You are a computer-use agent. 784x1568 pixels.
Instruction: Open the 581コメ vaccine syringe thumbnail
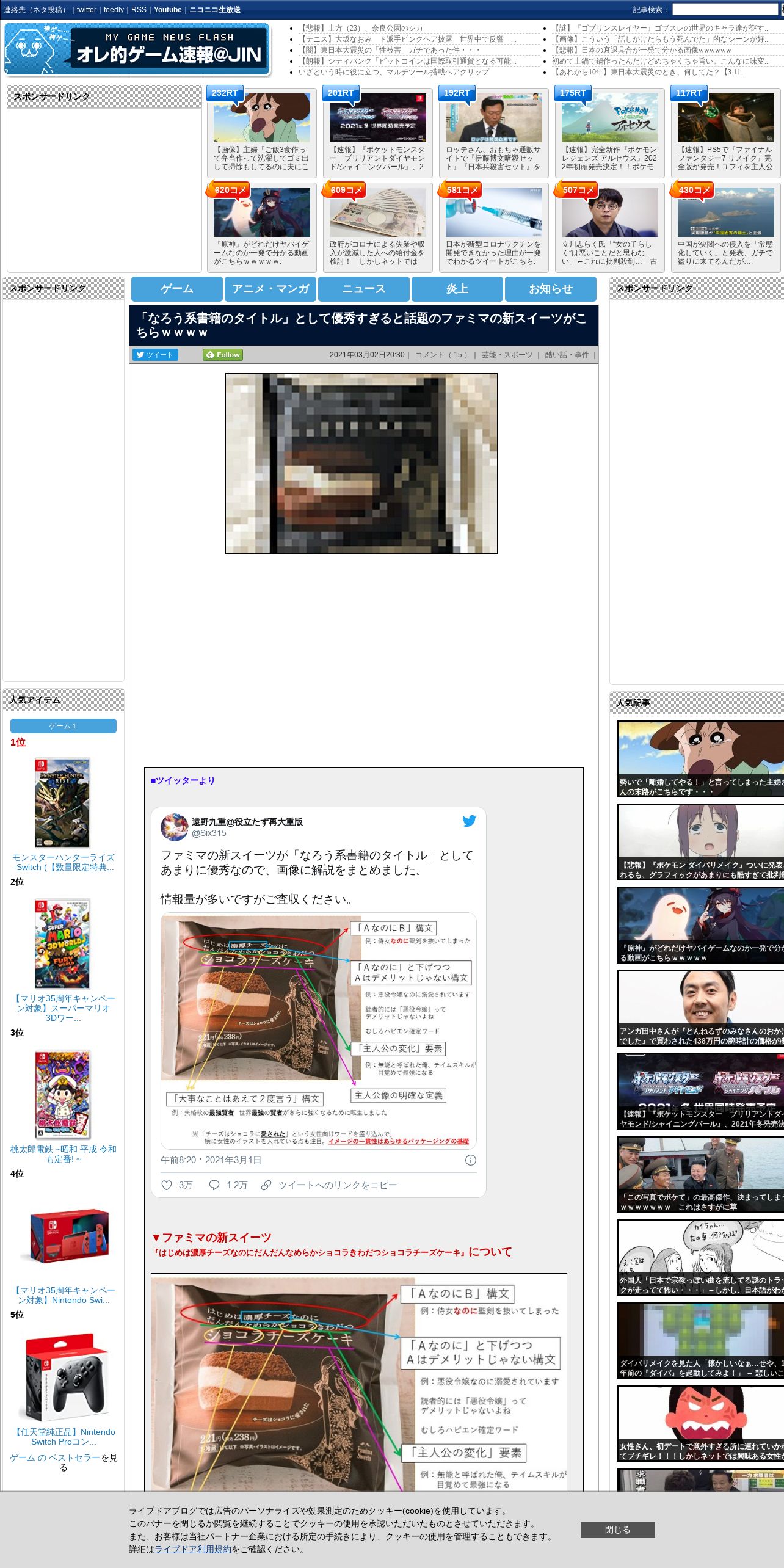click(494, 212)
